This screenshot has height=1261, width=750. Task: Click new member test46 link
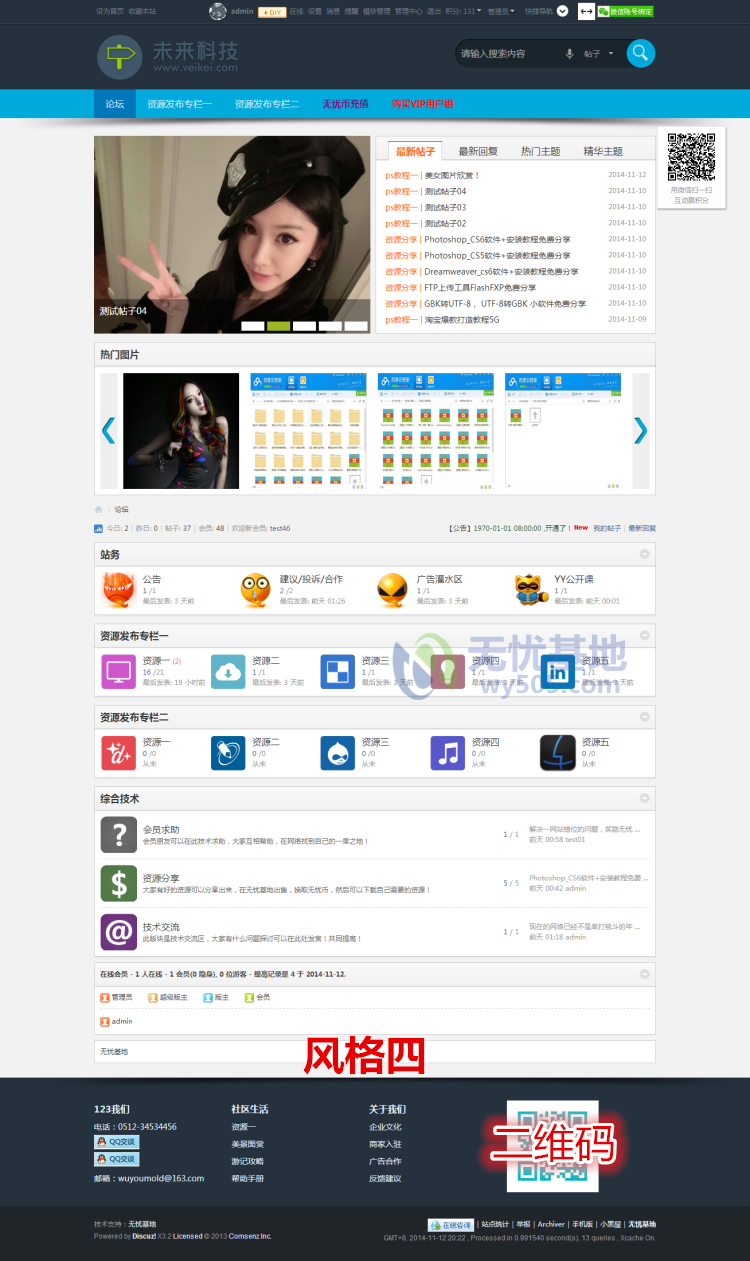pyautogui.click(x=280, y=528)
